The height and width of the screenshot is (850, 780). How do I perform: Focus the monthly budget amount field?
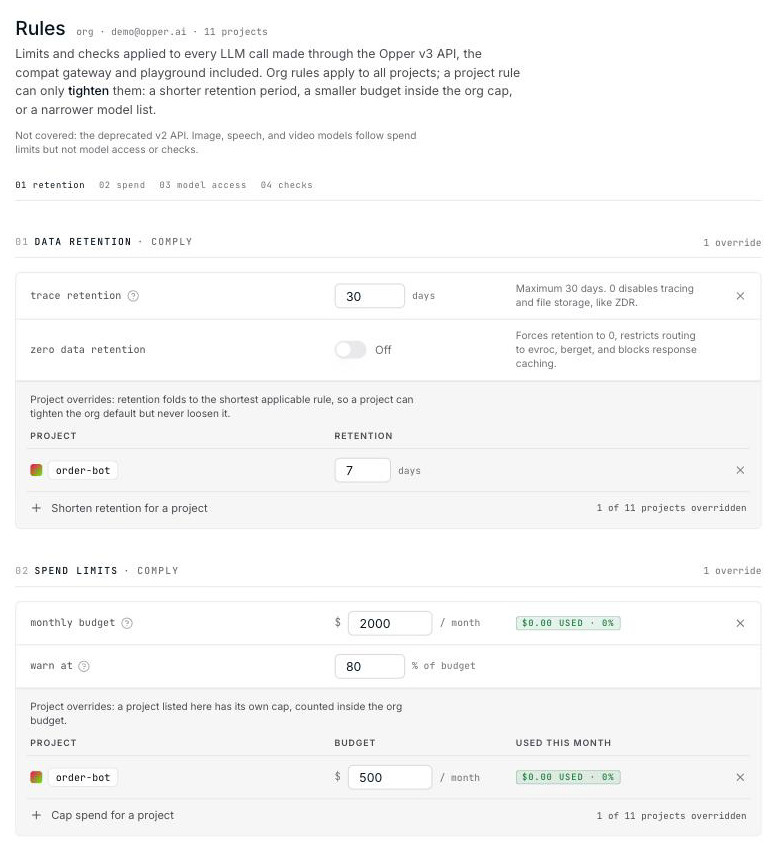(390, 623)
